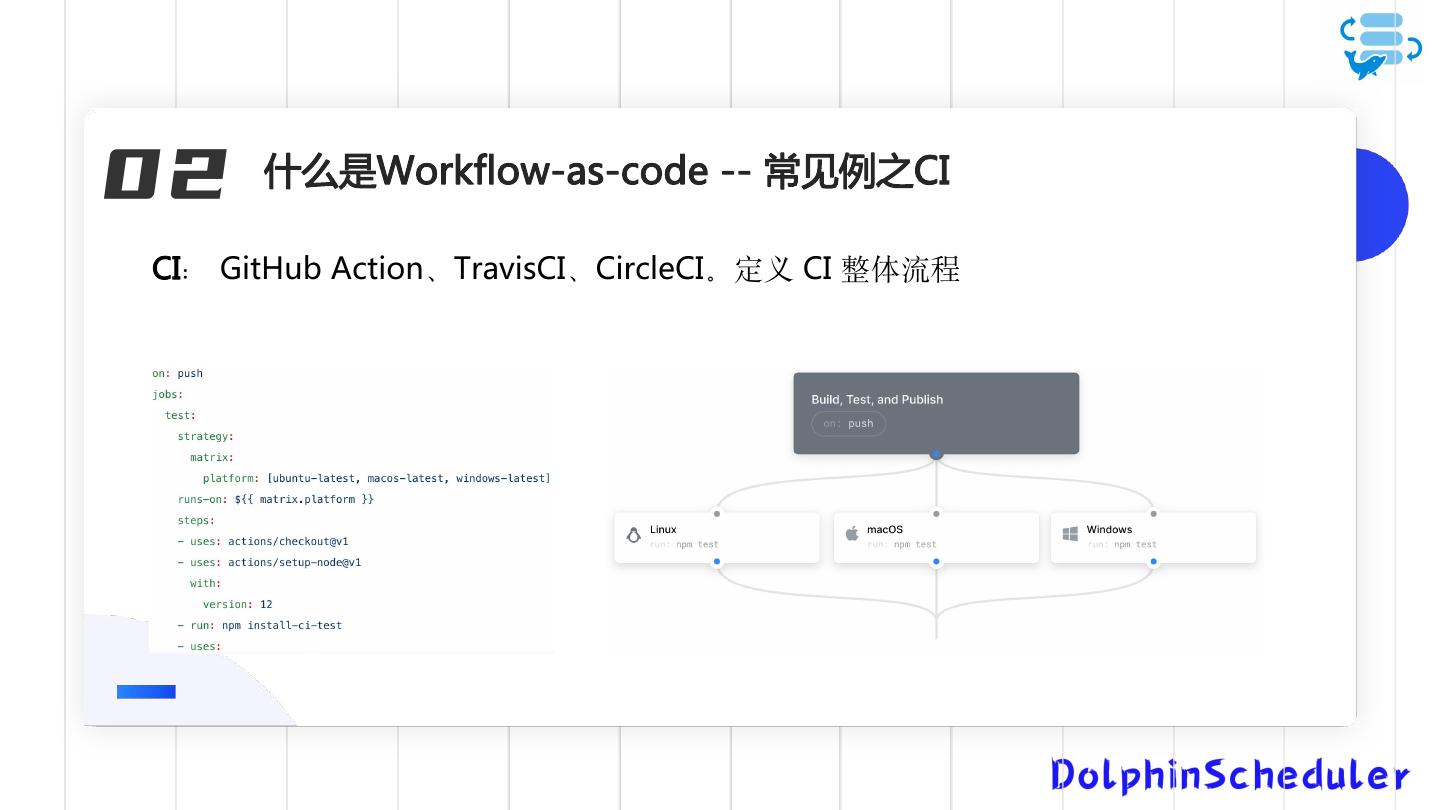Expand the macOS node's top connection point
The width and height of the screenshot is (1440, 810).
pyautogui.click(x=936, y=513)
